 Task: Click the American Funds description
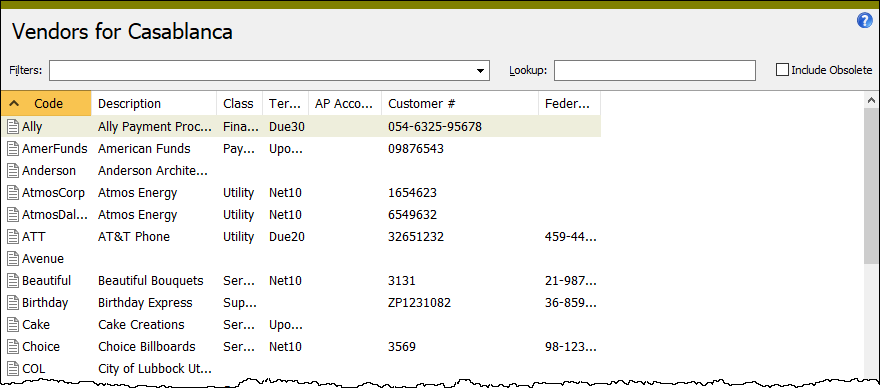(144, 149)
